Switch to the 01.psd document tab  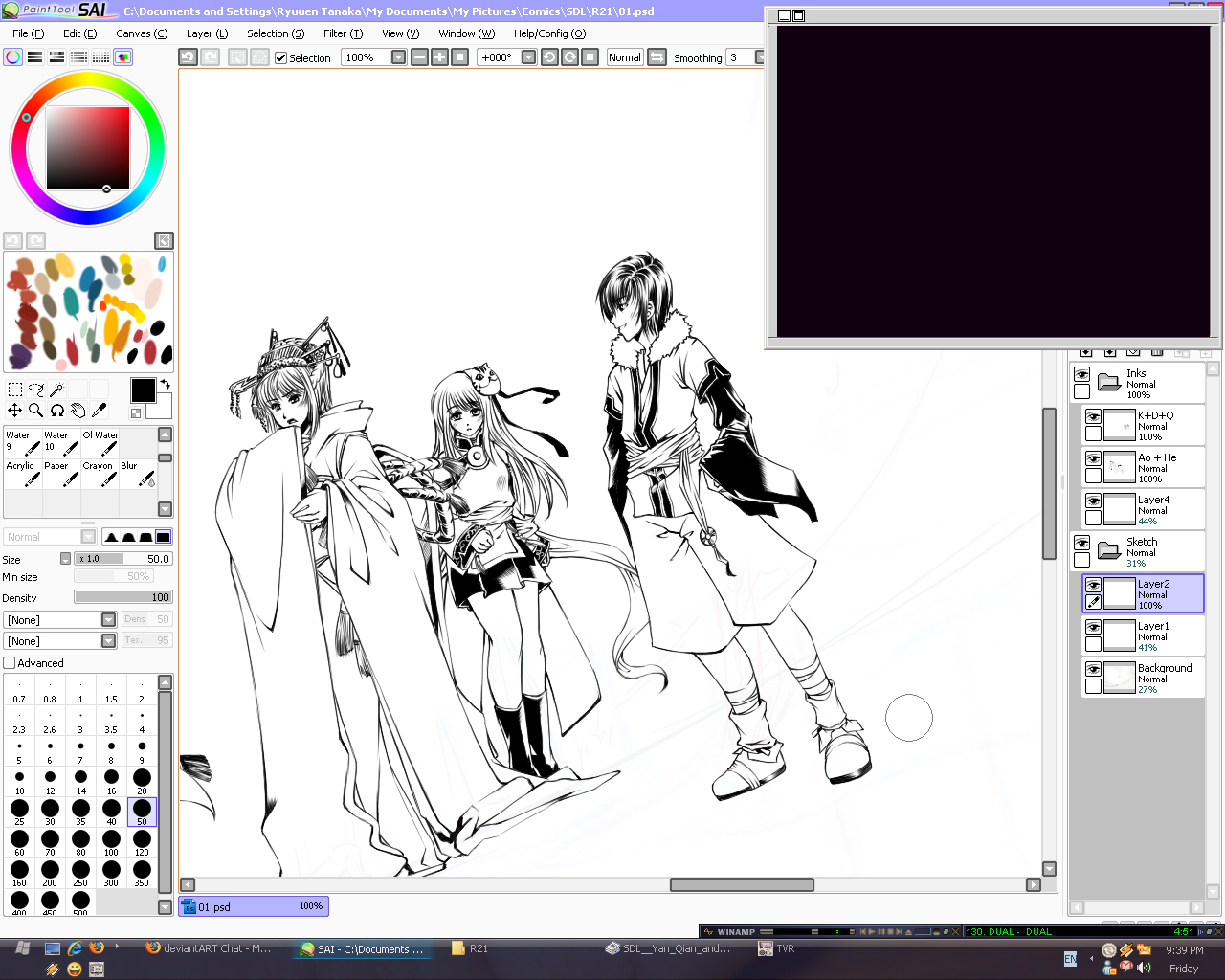pyautogui.click(x=254, y=906)
